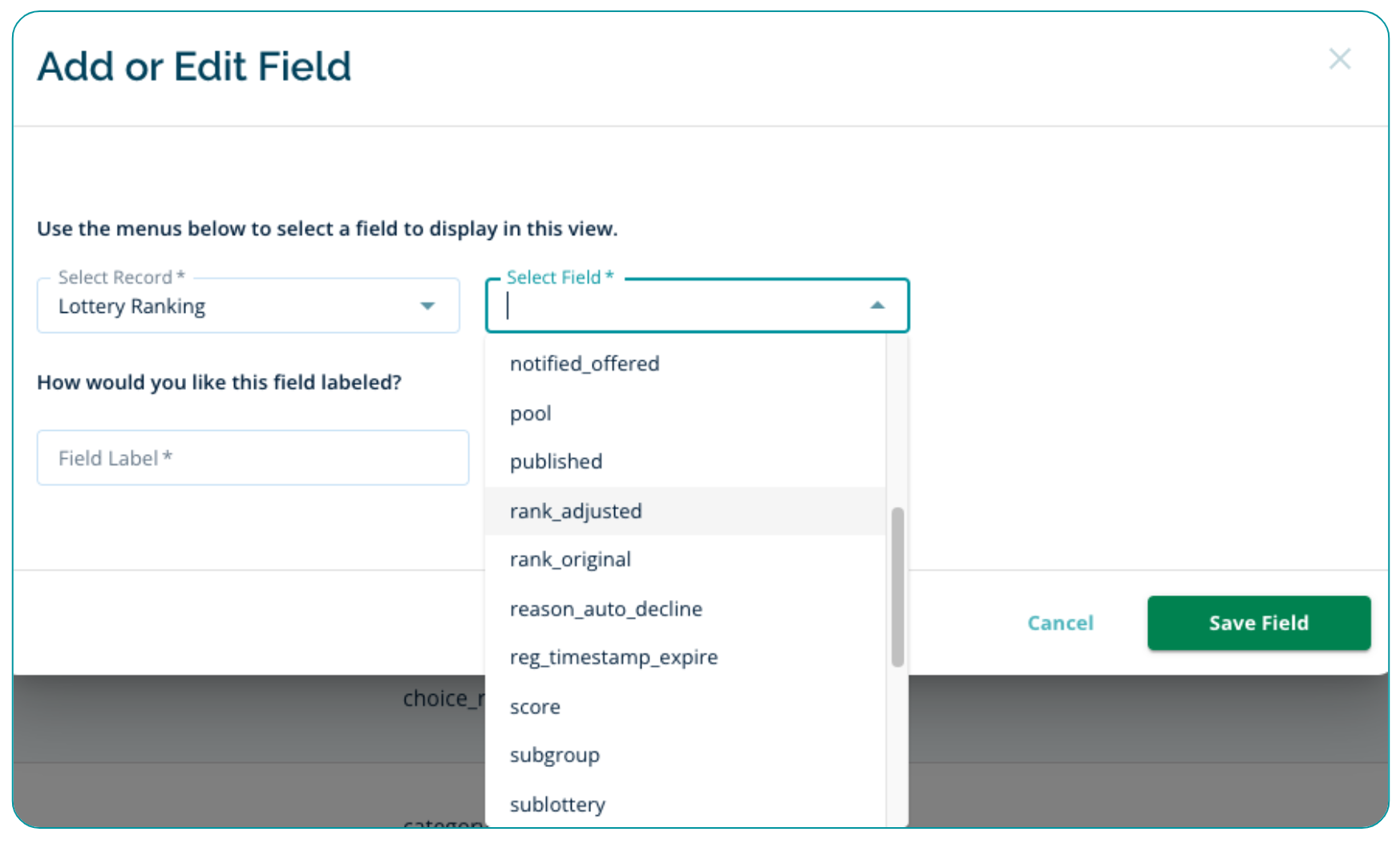This screenshot has width=1400, height=844.
Task: Choose the rank_original option
Action: tap(570, 559)
